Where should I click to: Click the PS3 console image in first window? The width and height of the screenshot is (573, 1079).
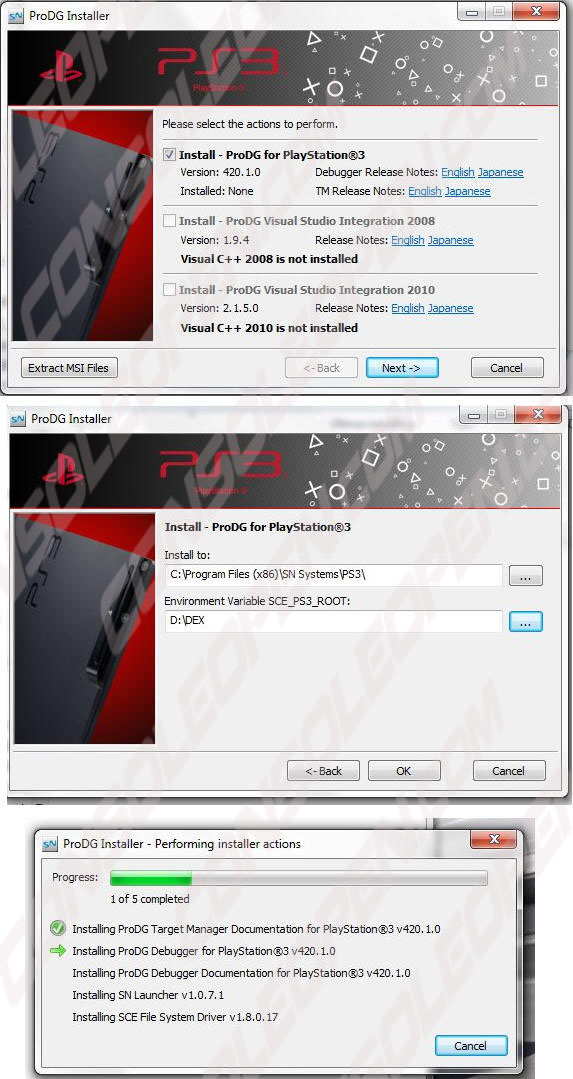[x=83, y=225]
